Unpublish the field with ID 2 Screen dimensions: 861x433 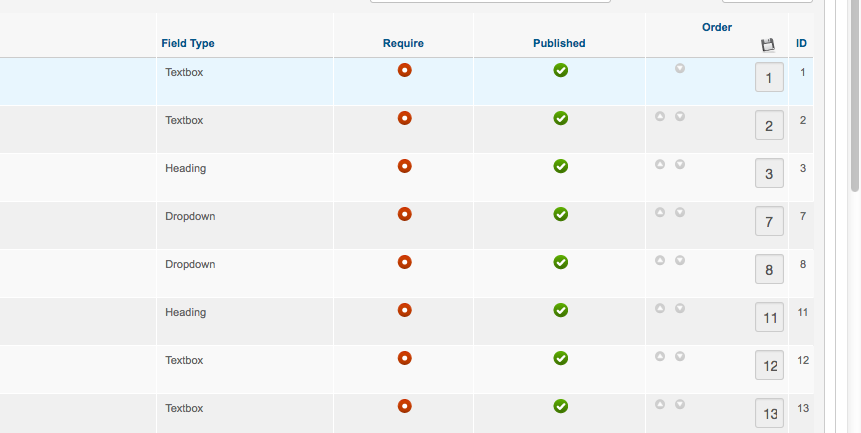pos(561,118)
